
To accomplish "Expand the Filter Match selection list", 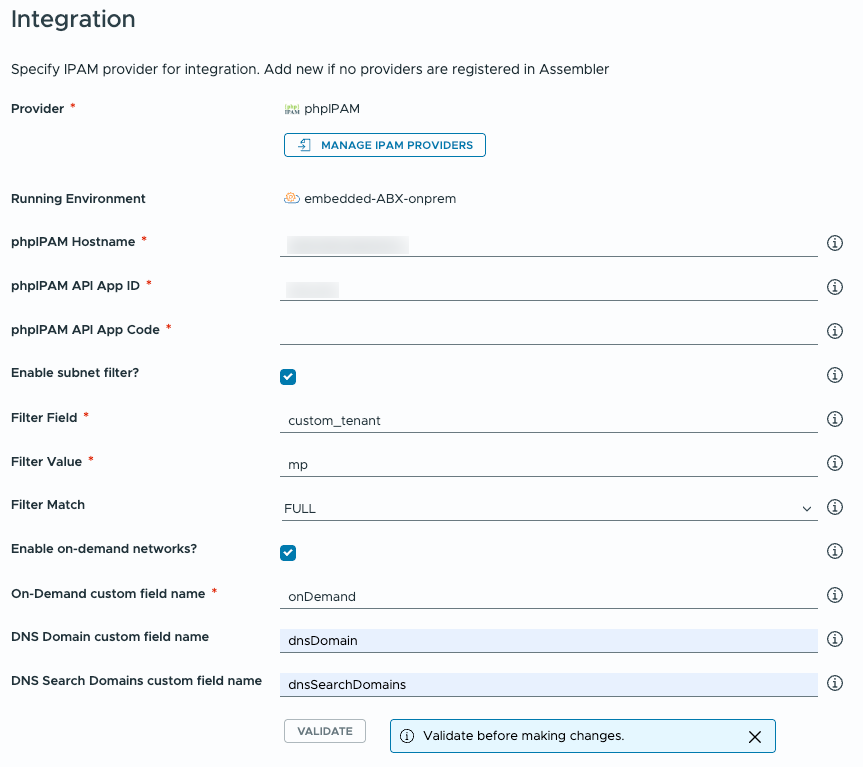I will point(550,508).
